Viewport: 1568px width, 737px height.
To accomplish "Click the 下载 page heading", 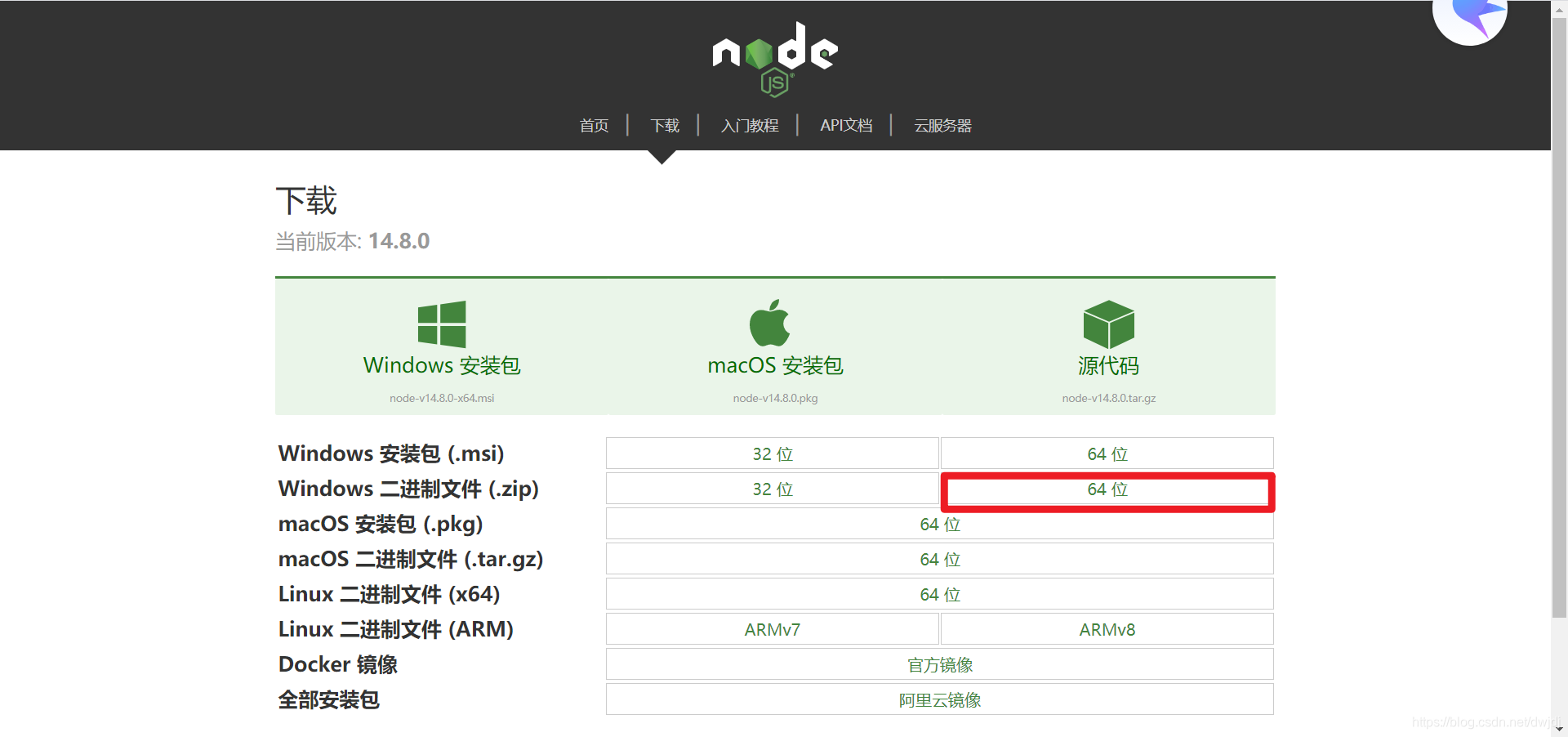I will pyautogui.click(x=306, y=200).
